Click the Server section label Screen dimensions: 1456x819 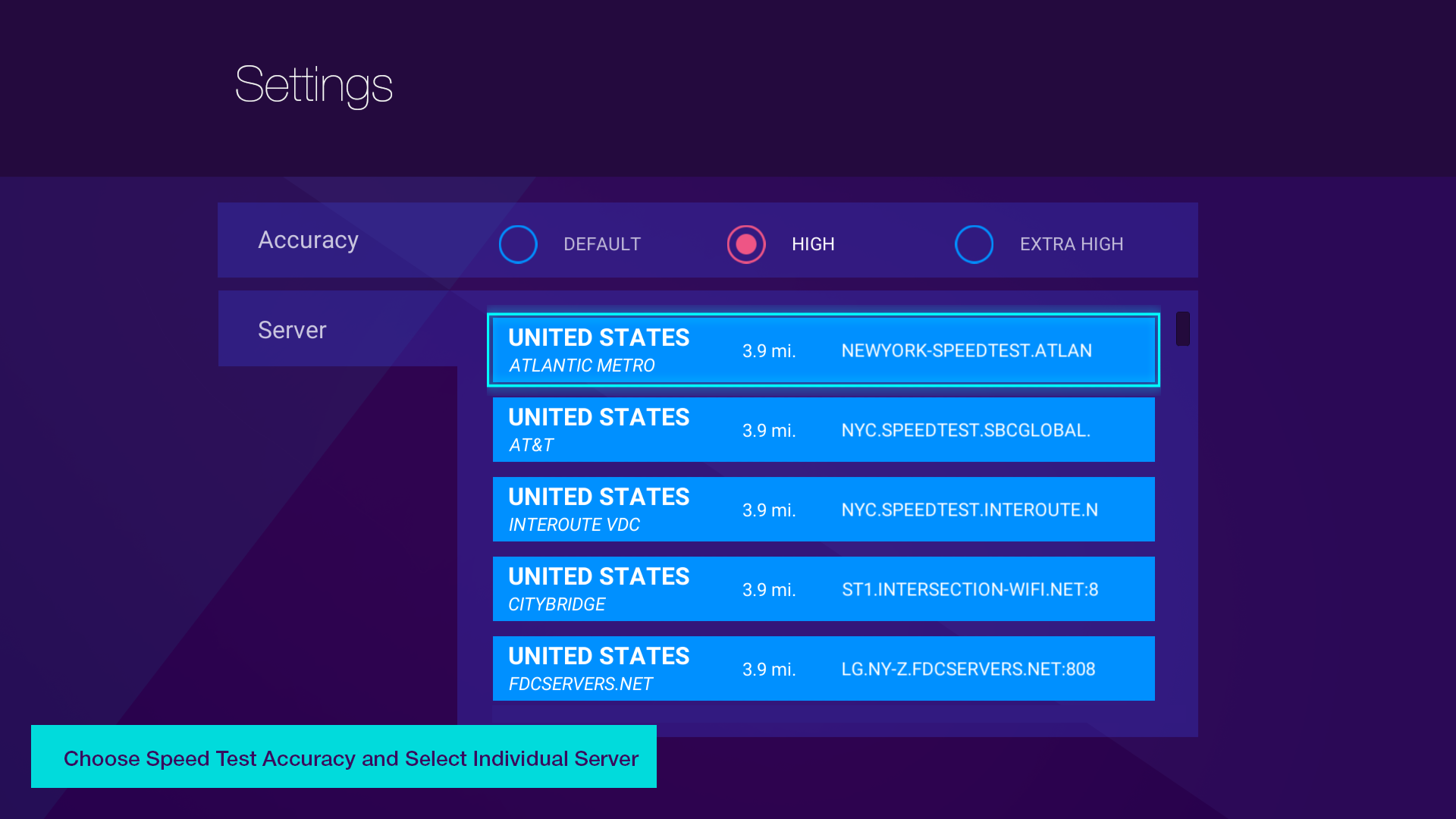pyautogui.click(x=292, y=331)
